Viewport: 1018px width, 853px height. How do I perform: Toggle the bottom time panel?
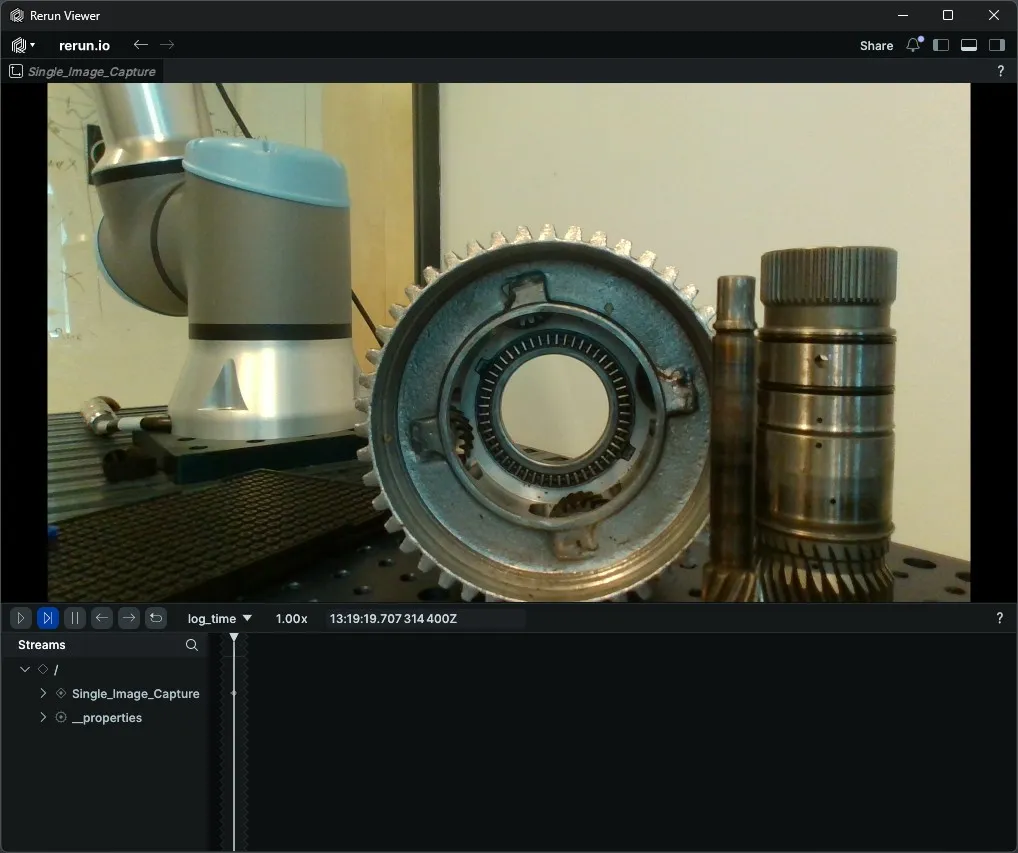[968, 45]
